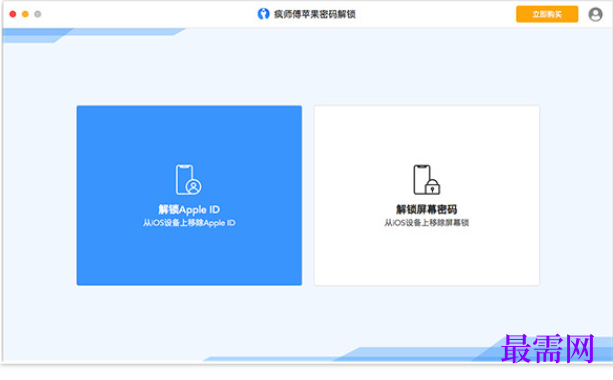Click the grey disabled zoom button
This screenshot has width=613, height=380.
(38, 14)
